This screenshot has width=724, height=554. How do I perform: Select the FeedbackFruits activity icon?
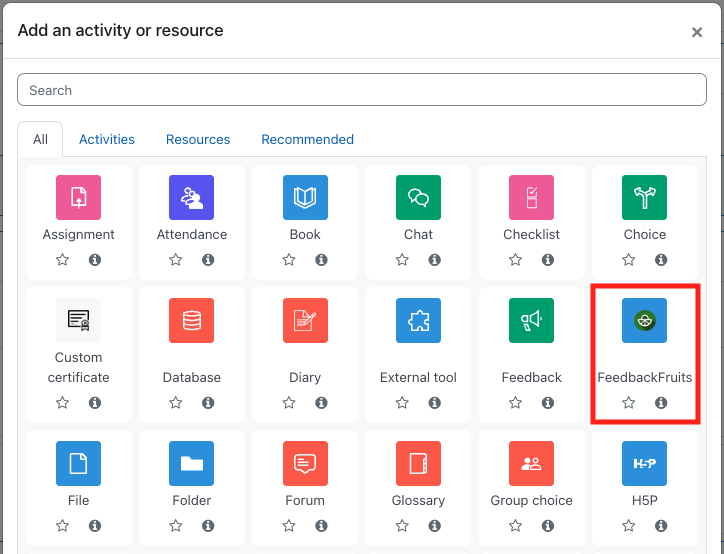pos(644,321)
